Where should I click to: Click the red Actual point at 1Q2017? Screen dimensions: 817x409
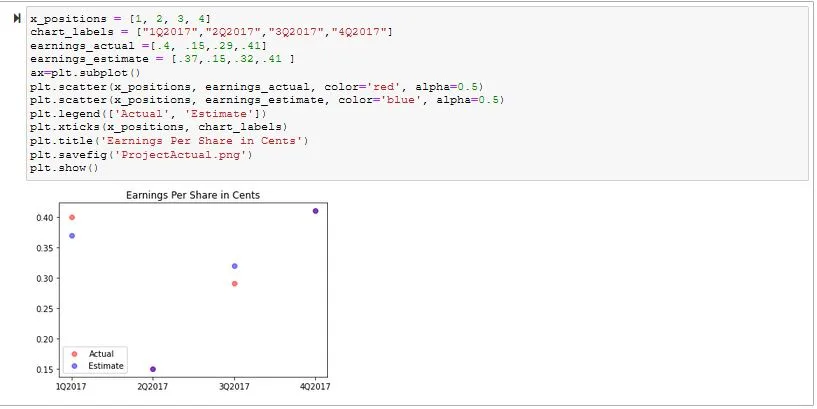click(72, 217)
